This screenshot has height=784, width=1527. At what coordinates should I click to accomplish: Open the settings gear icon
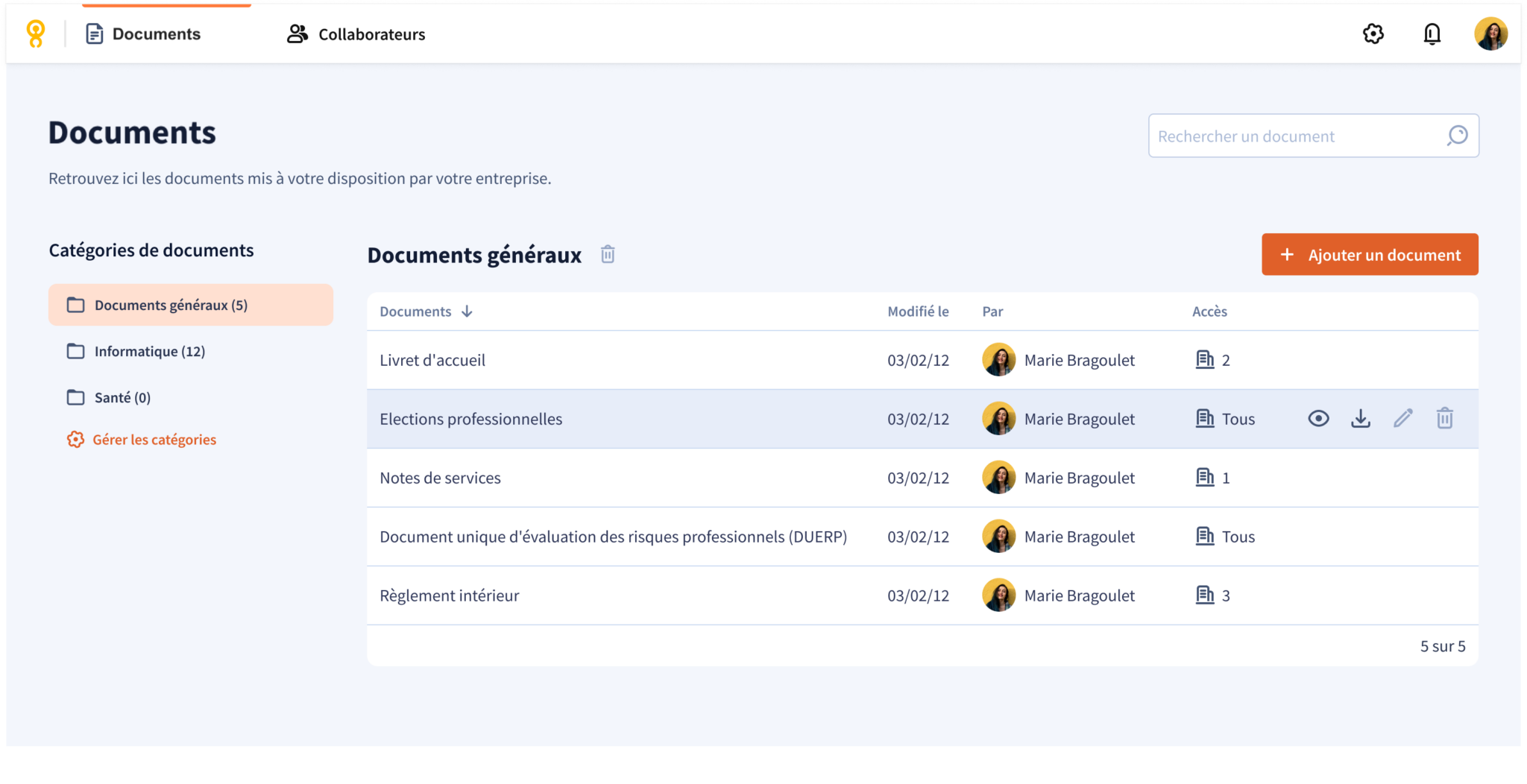pos(1374,34)
